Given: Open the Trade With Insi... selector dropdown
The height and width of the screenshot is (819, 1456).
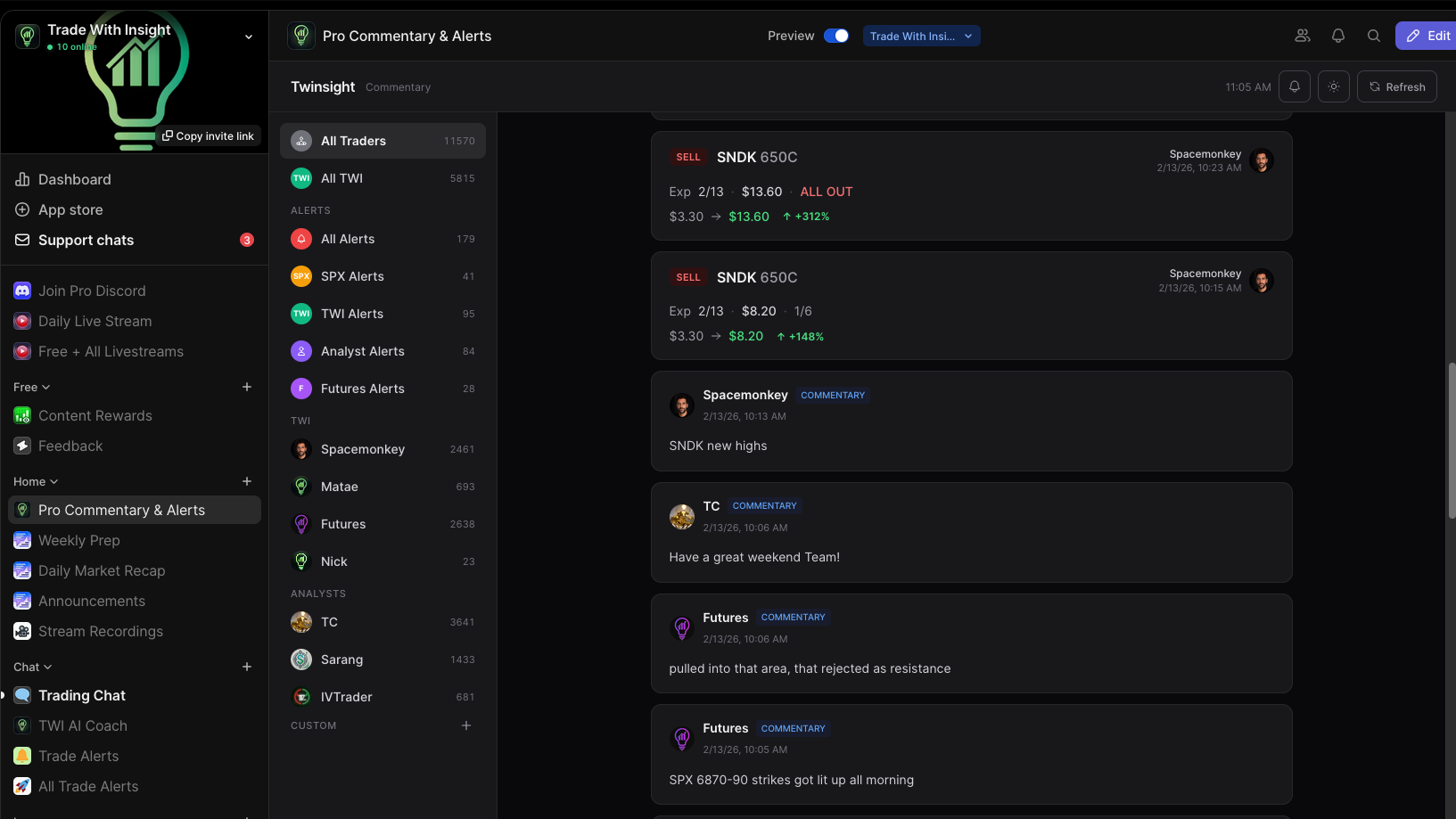Looking at the screenshot, I should click(921, 36).
